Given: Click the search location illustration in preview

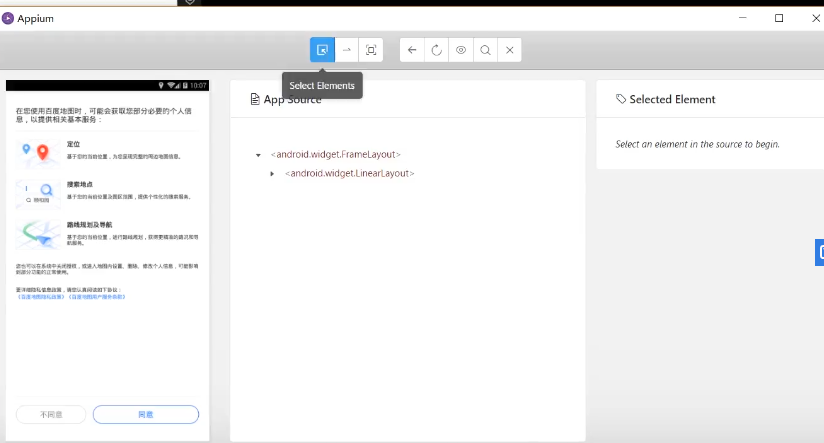Looking at the screenshot, I should [37, 193].
